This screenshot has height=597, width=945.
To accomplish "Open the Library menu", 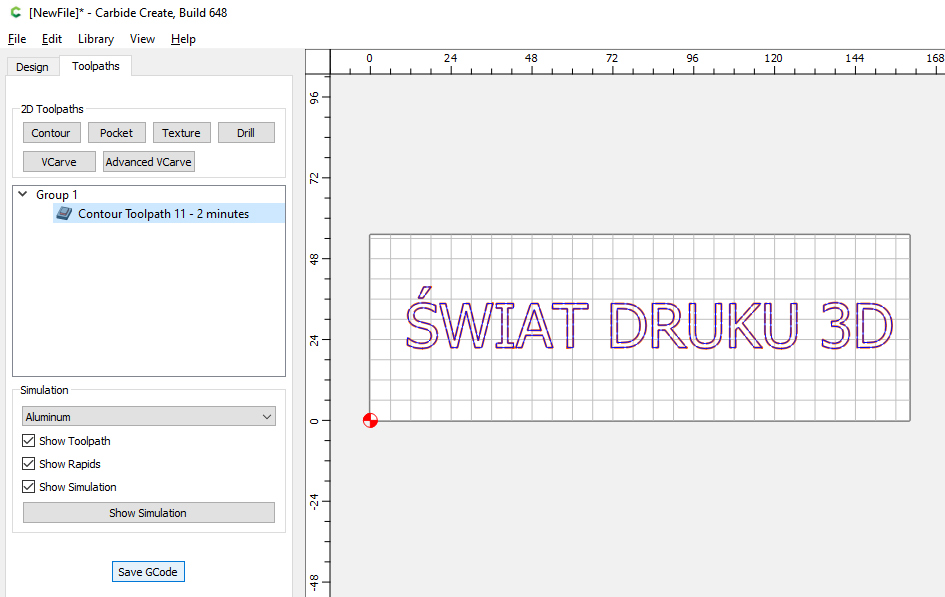I will click(96, 39).
